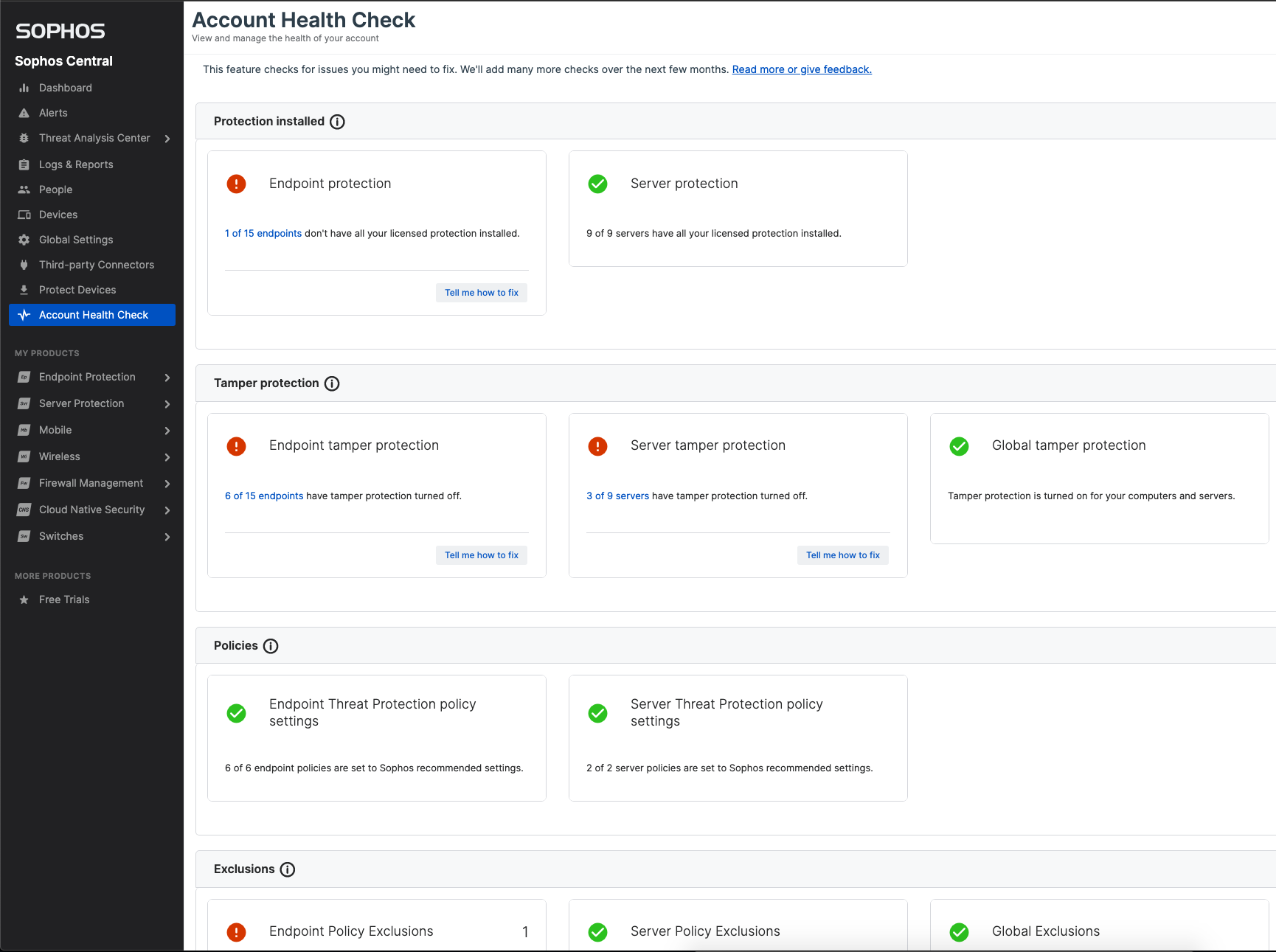1276x952 pixels.
Task: Go to Logs & Reports
Action: (x=76, y=164)
